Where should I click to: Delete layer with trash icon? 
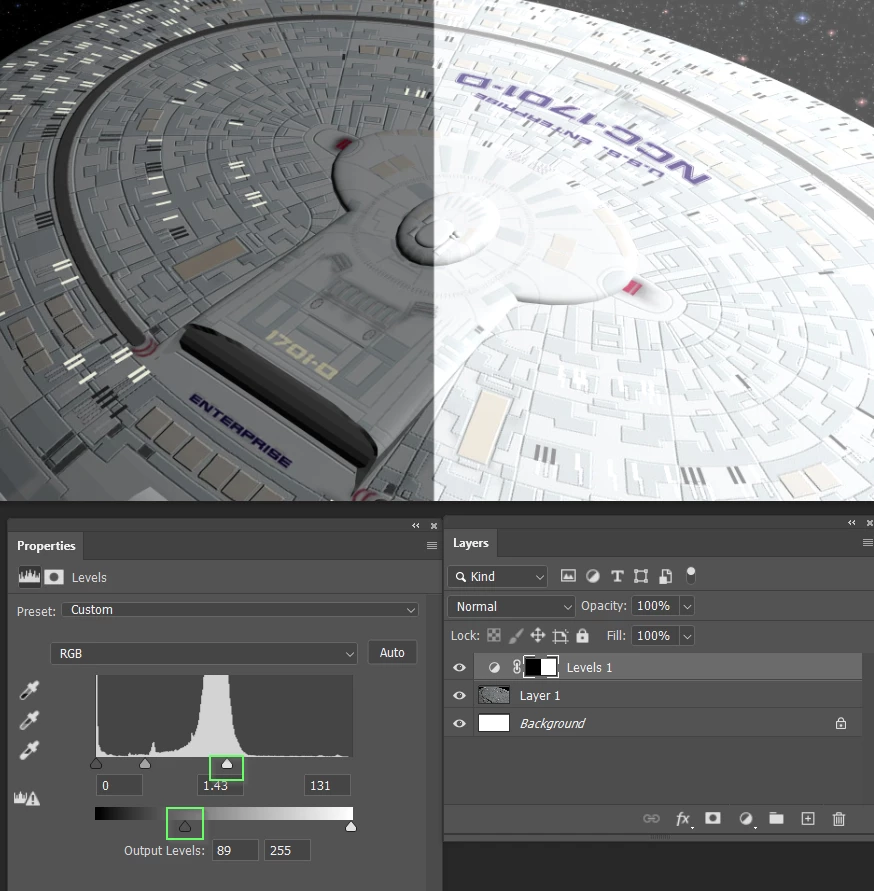click(839, 819)
